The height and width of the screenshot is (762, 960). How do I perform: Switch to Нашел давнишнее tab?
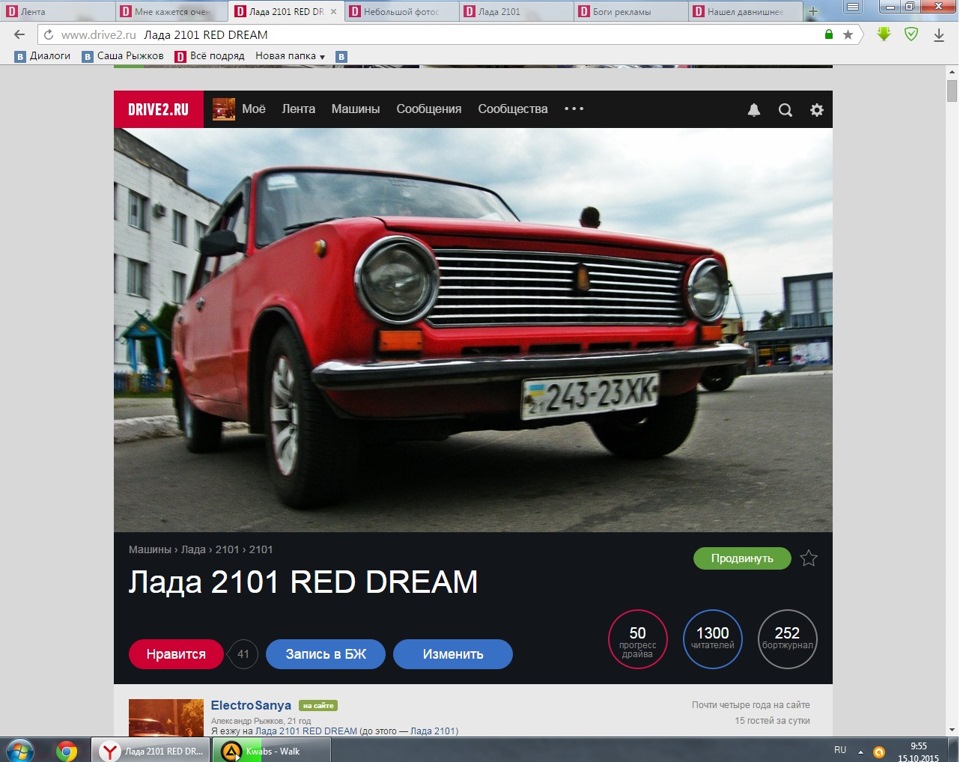[x=746, y=11]
